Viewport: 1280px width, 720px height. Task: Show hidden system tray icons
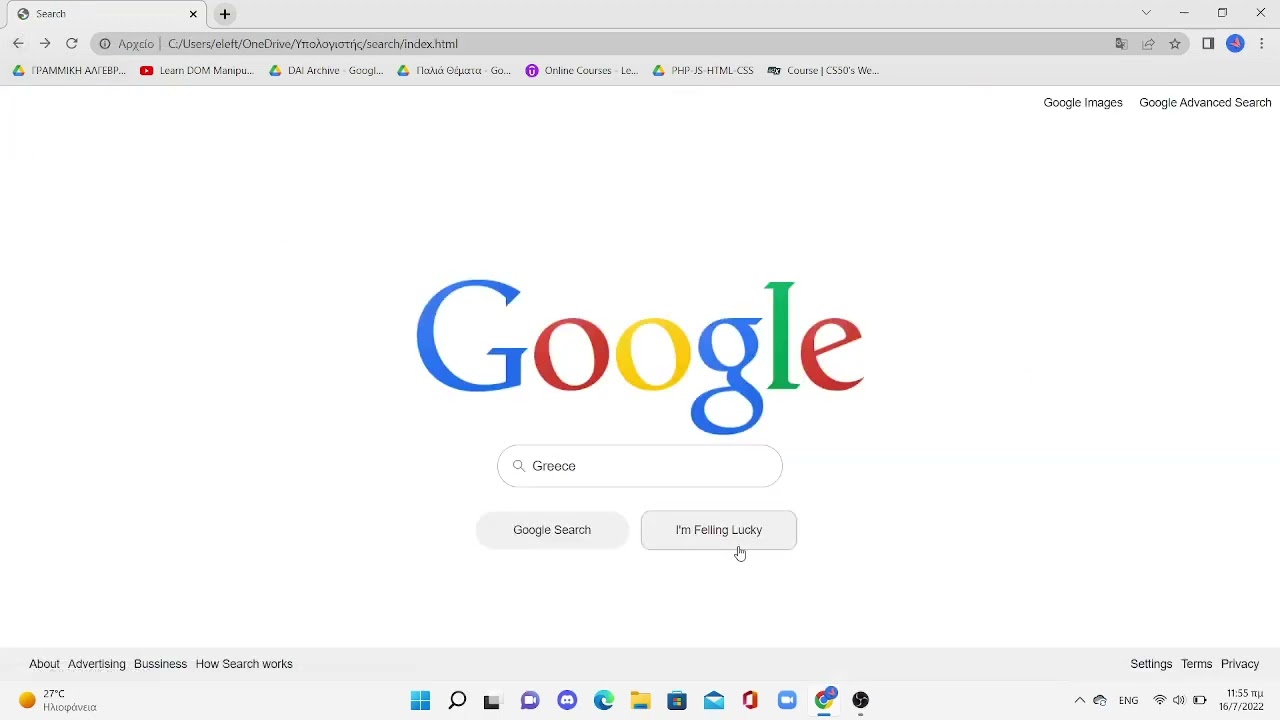point(1079,700)
